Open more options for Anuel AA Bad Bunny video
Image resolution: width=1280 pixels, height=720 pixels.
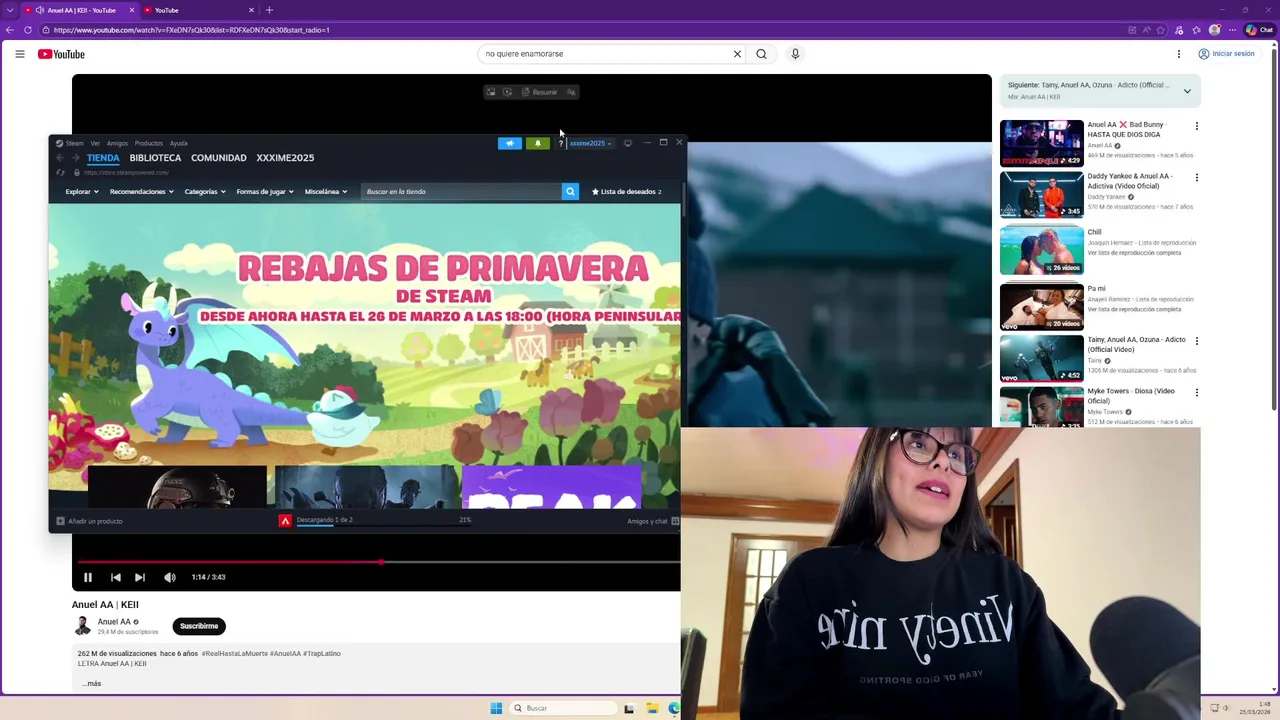[1196, 126]
